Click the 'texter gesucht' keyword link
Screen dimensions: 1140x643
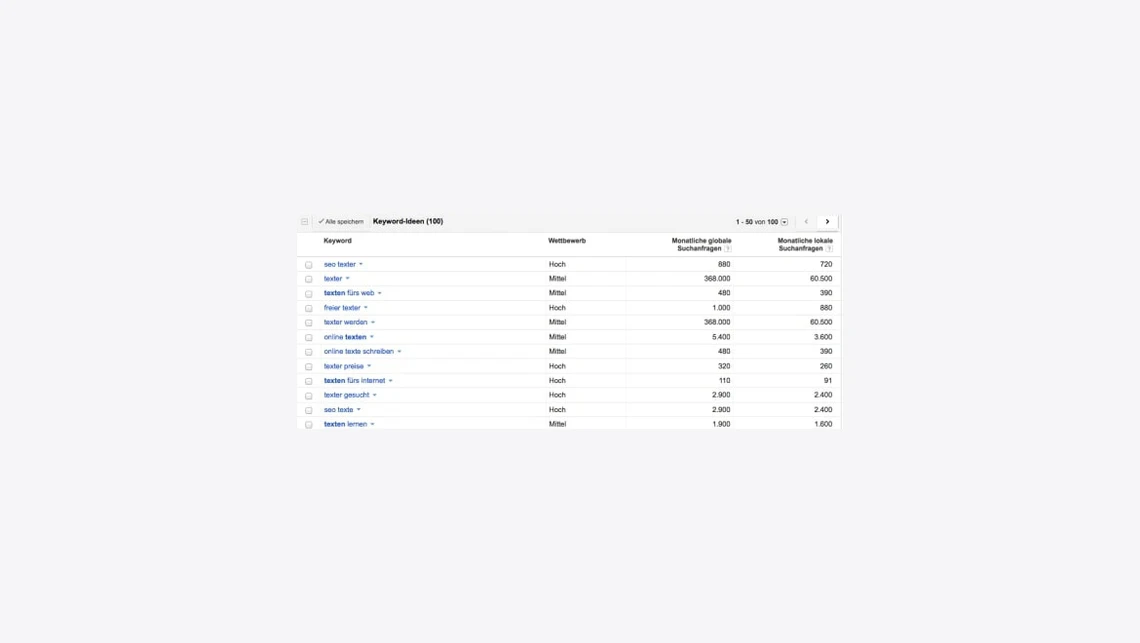[x=346, y=395]
